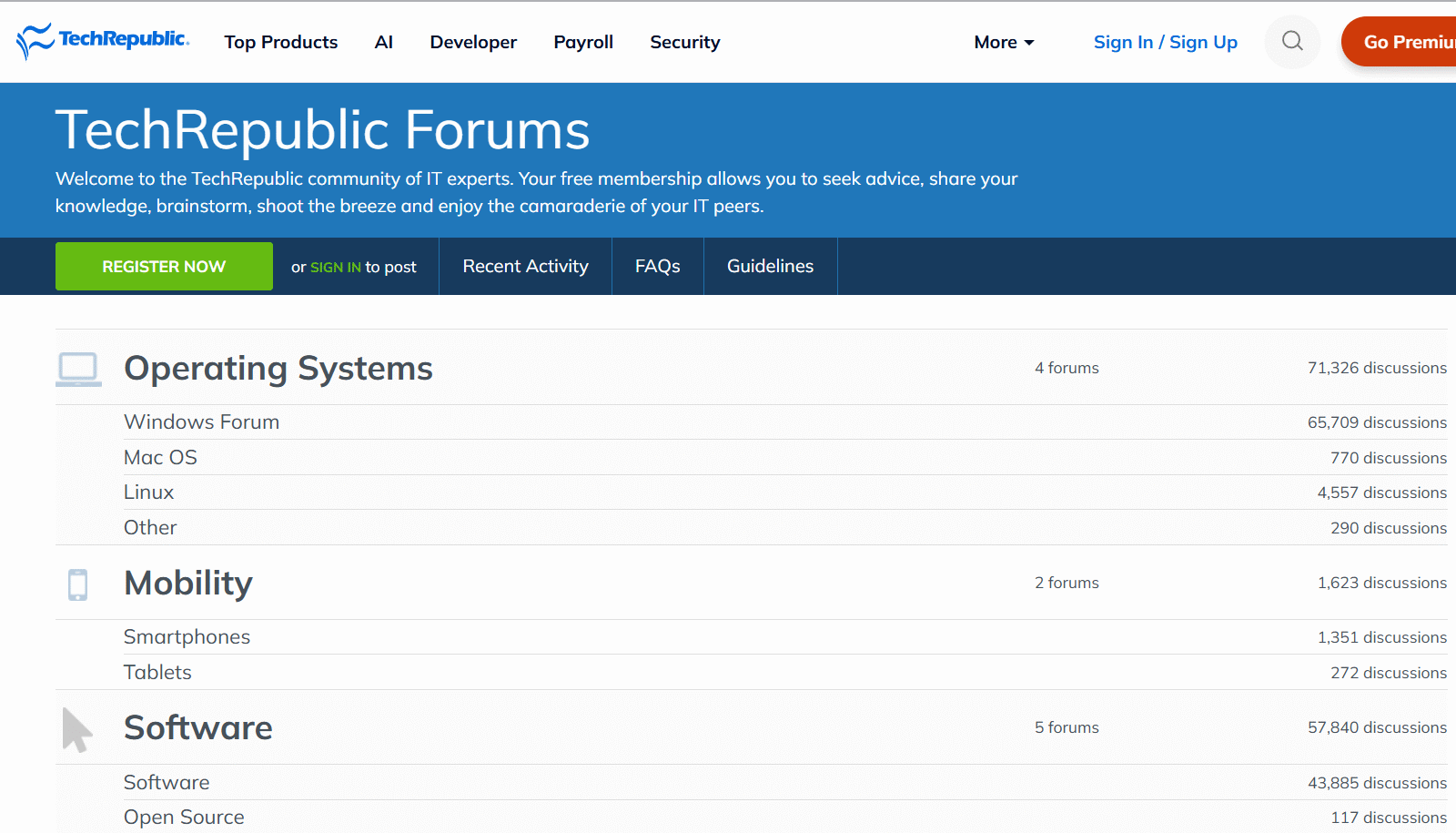Viewport: 1456px width, 833px height.
Task: Click the green SIGN IN link
Action: tap(336, 267)
